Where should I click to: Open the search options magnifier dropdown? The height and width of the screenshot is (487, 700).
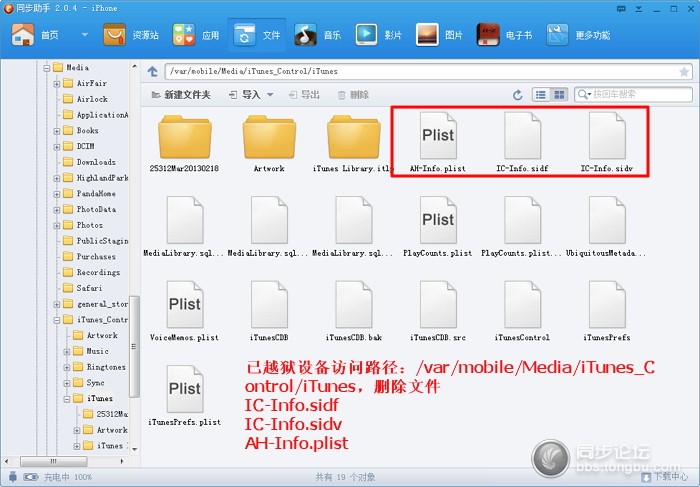(x=584, y=94)
